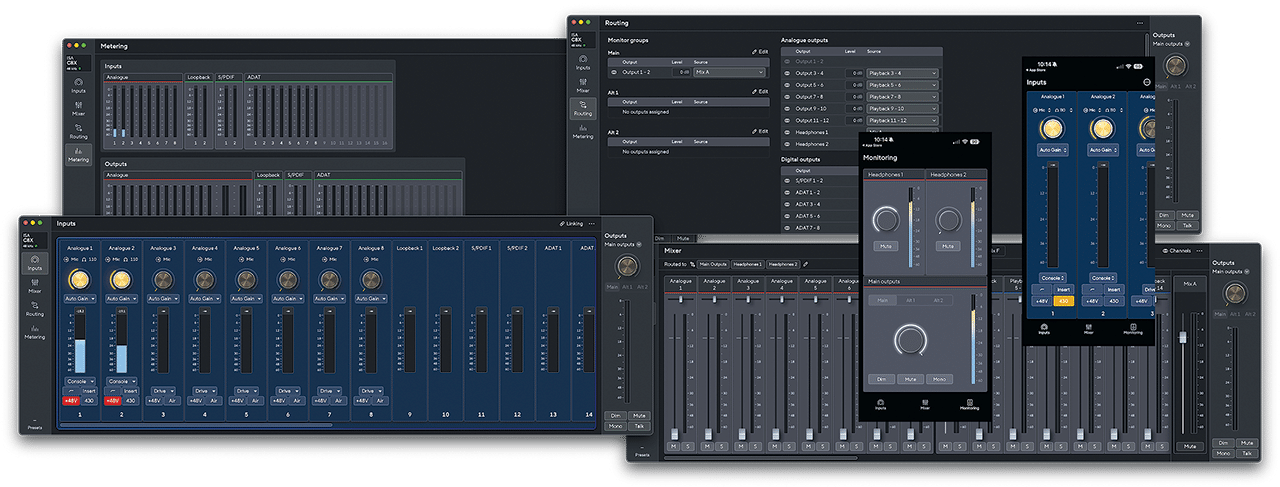Expand Auto Gain dropdown on Analogue 3 channel
Image resolution: width=1280 pixels, height=487 pixels.
(x=162, y=298)
